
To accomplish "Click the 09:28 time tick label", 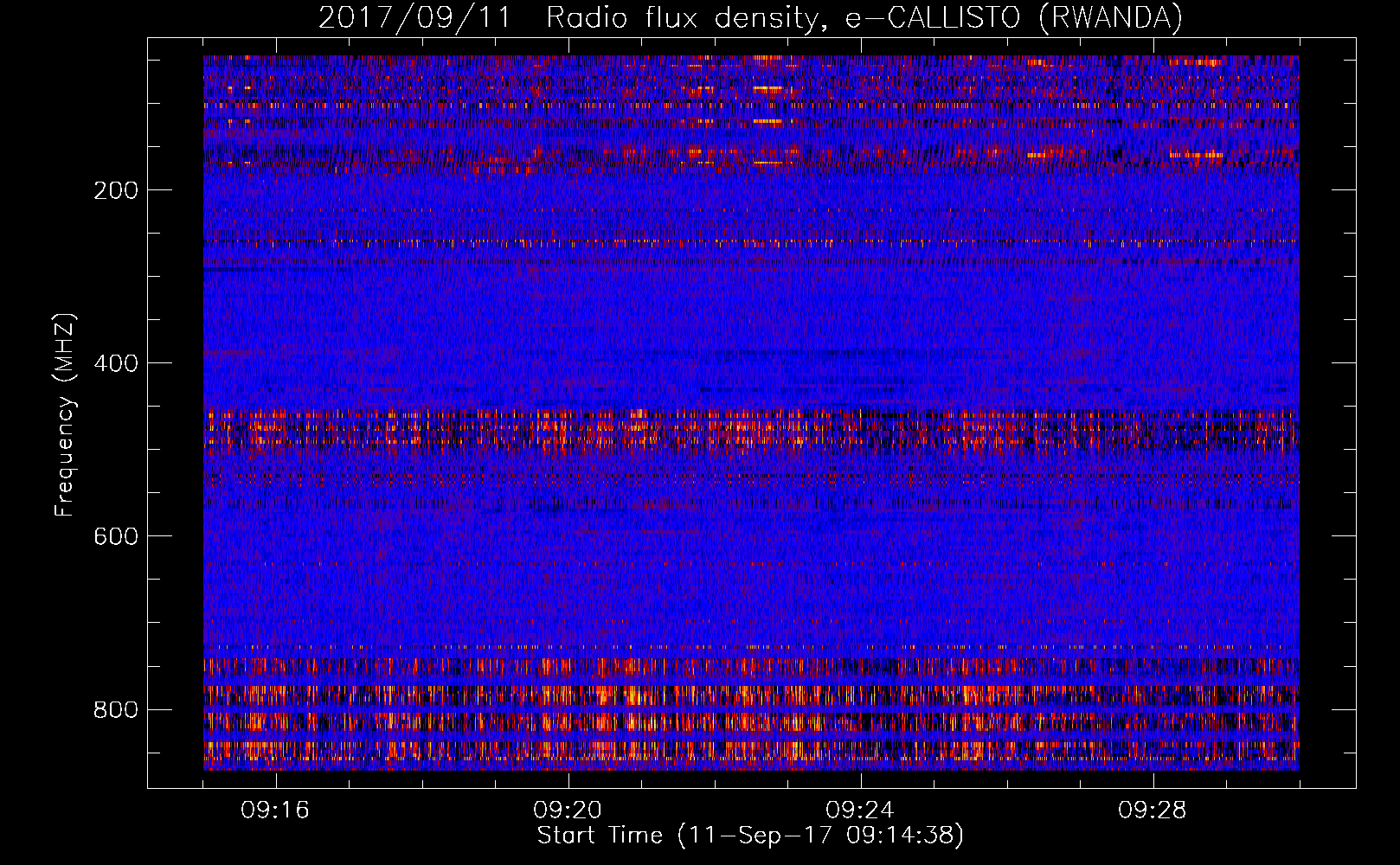I will coord(1153,811).
